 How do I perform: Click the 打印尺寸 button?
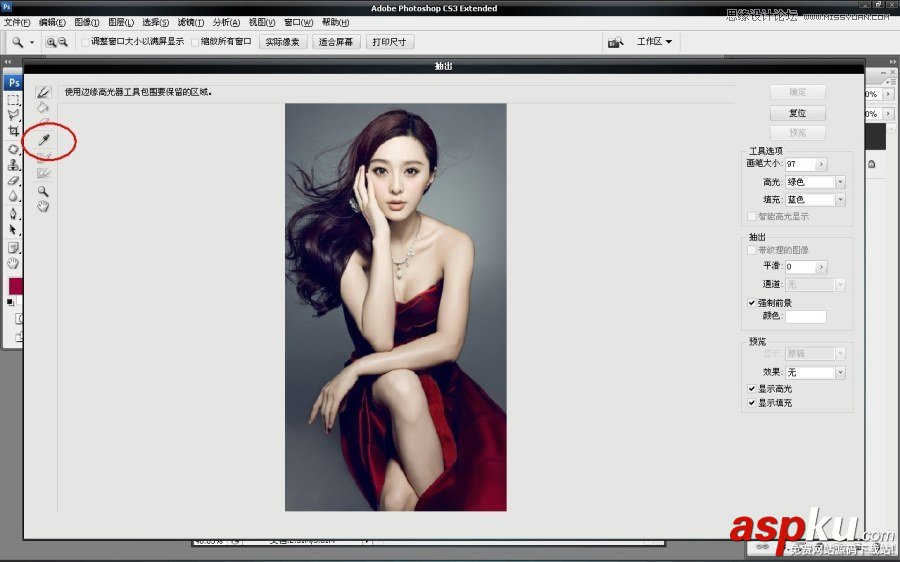(390, 42)
